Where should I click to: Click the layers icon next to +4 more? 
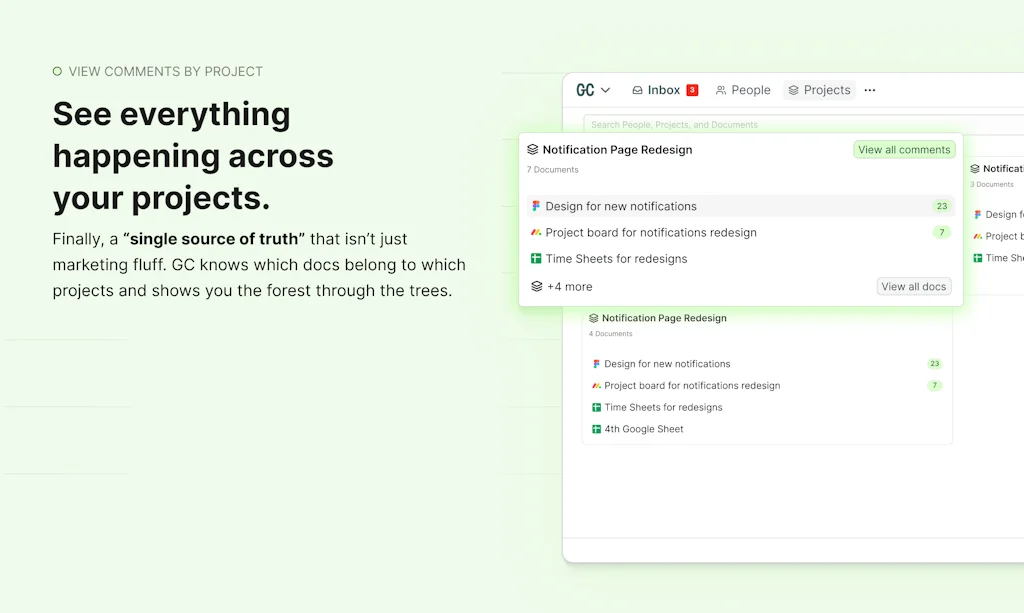(x=536, y=286)
